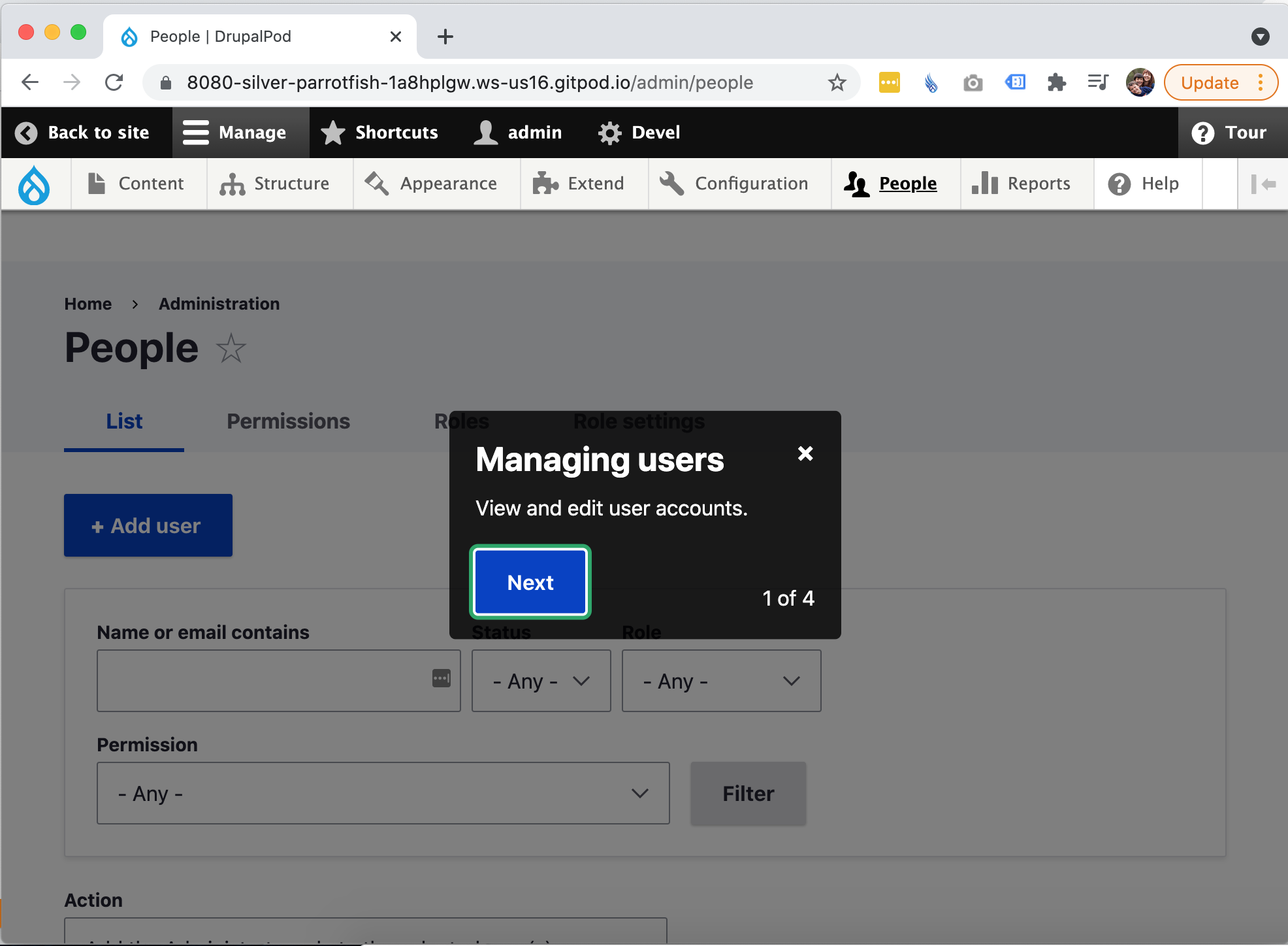
Task: Click the Home breadcrumb link
Action: click(88, 303)
